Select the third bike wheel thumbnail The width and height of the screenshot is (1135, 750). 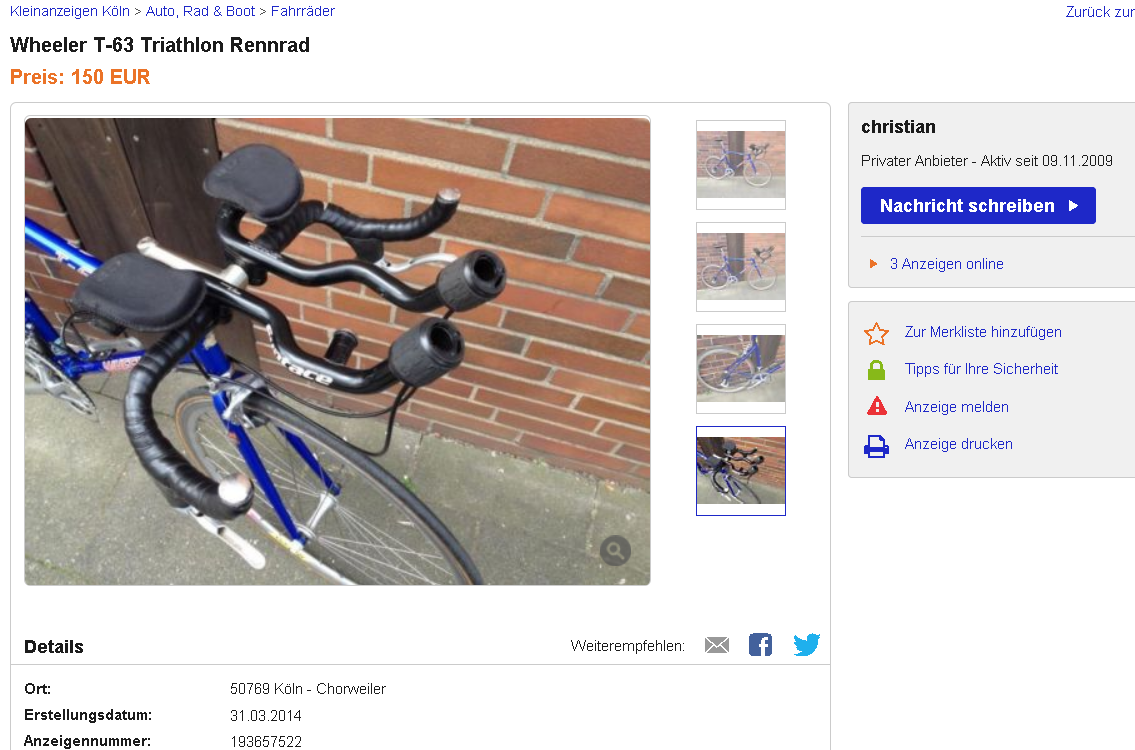[x=741, y=368]
